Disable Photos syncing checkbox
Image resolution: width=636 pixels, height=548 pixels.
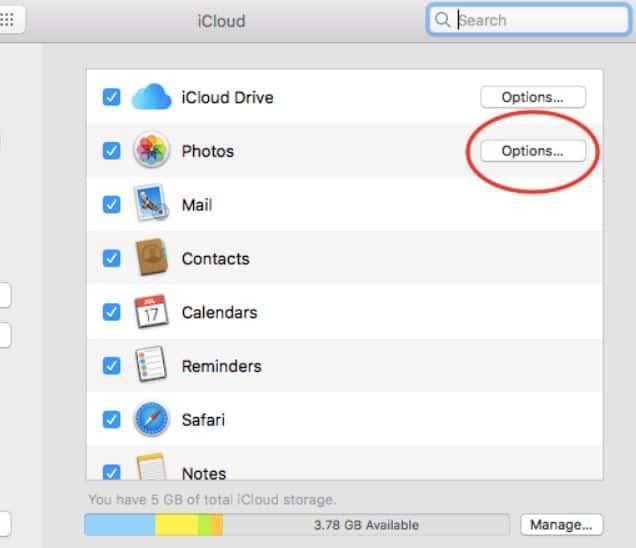click(x=112, y=151)
